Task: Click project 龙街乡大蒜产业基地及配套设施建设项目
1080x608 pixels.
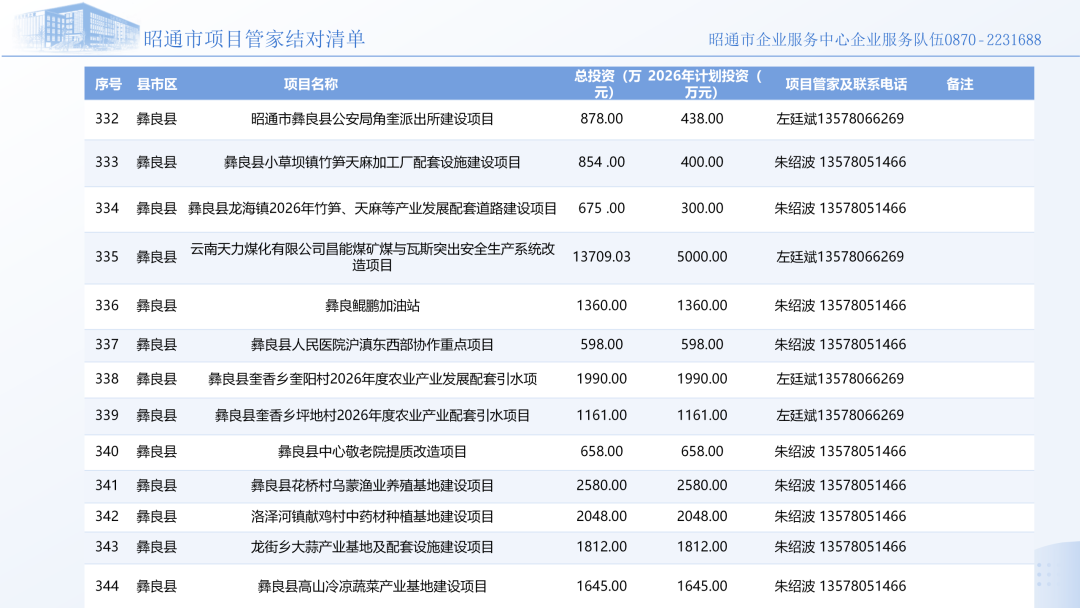Action: (372, 547)
